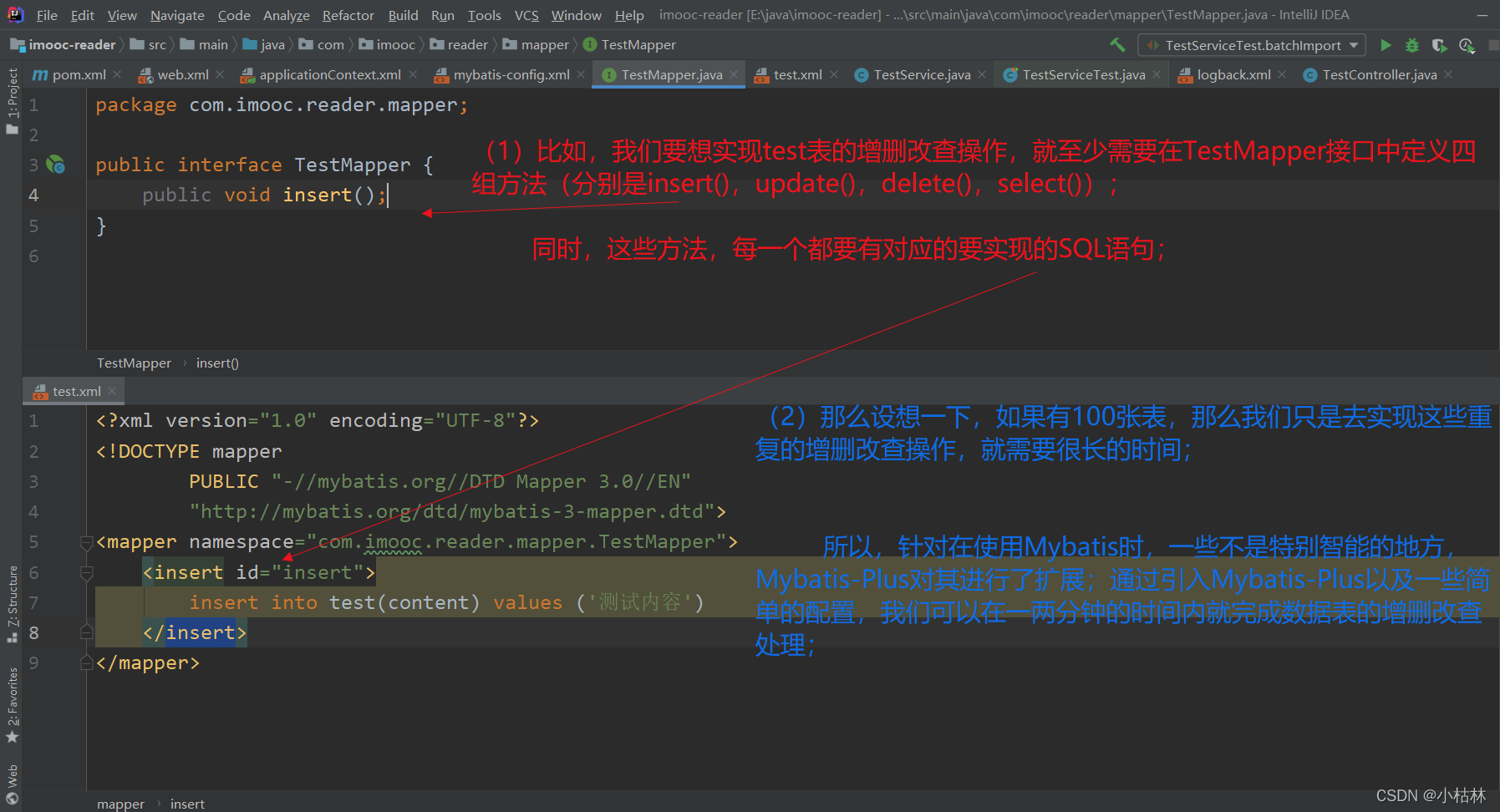Screen dimensions: 1500x812
Task: Open the Favorites tool window sidebar button
Action: click(12, 706)
